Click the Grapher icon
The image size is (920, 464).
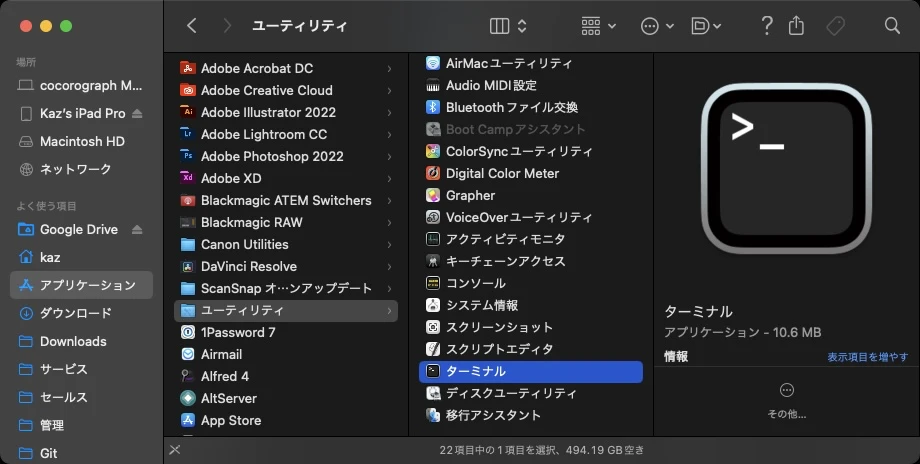(x=433, y=195)
